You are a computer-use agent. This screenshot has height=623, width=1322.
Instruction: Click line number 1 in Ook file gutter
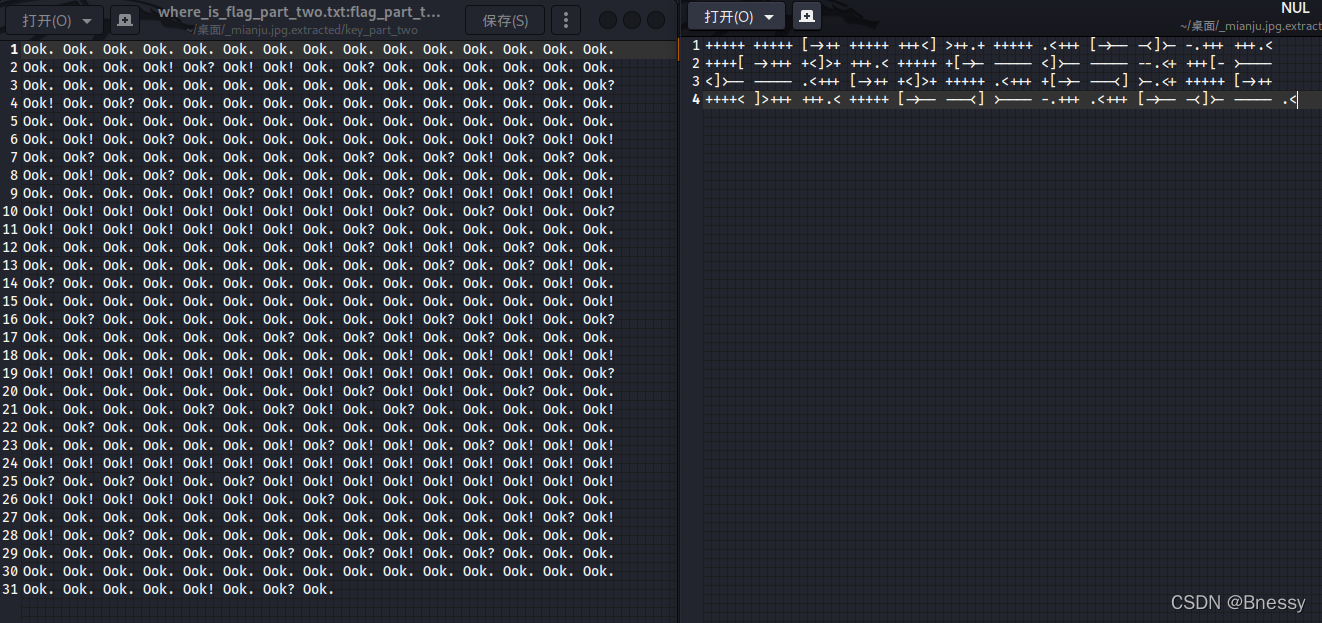tap(13, 49)
